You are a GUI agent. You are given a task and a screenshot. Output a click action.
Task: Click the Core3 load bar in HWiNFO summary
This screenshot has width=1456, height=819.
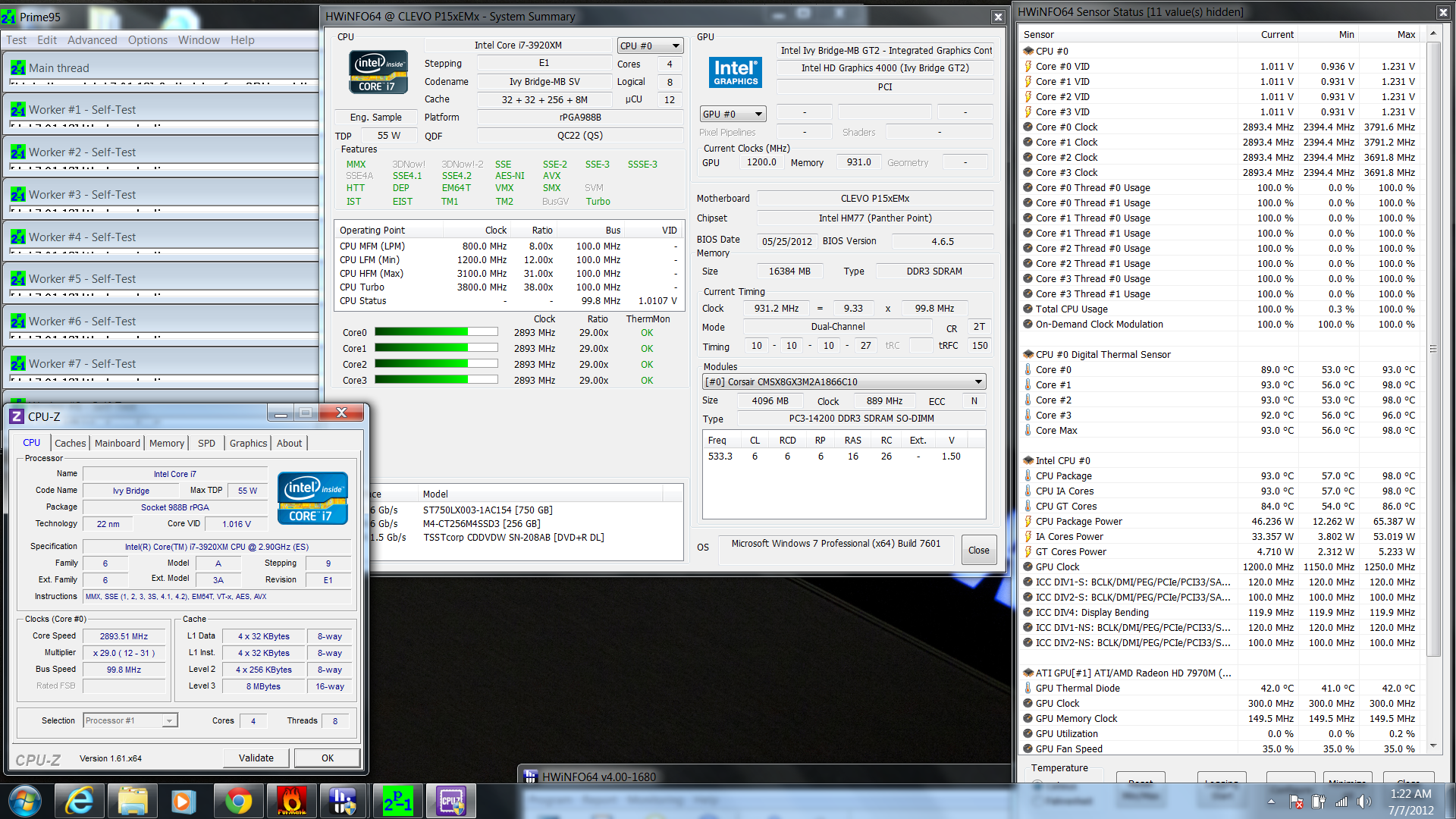(x=436, y=380)
